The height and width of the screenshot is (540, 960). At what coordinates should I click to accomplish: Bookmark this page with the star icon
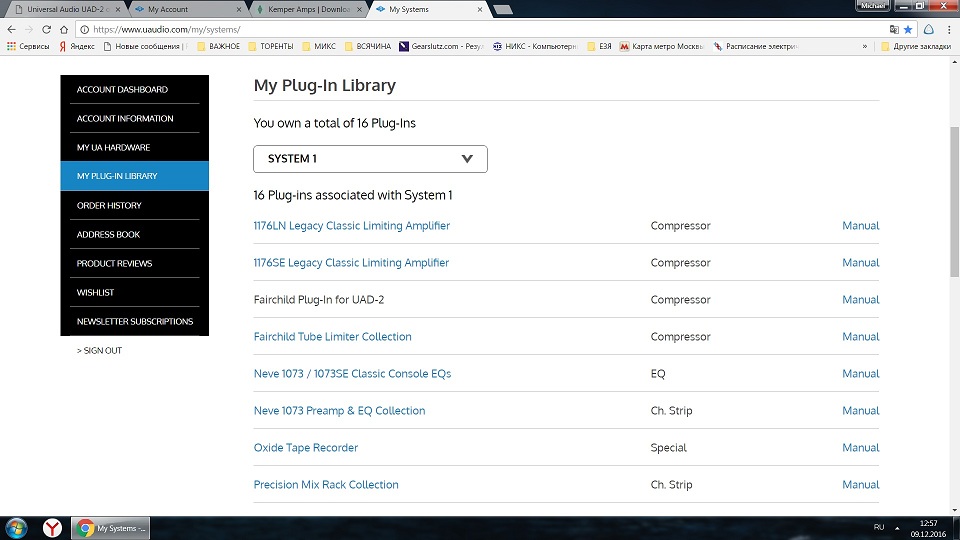pos(908,29)
